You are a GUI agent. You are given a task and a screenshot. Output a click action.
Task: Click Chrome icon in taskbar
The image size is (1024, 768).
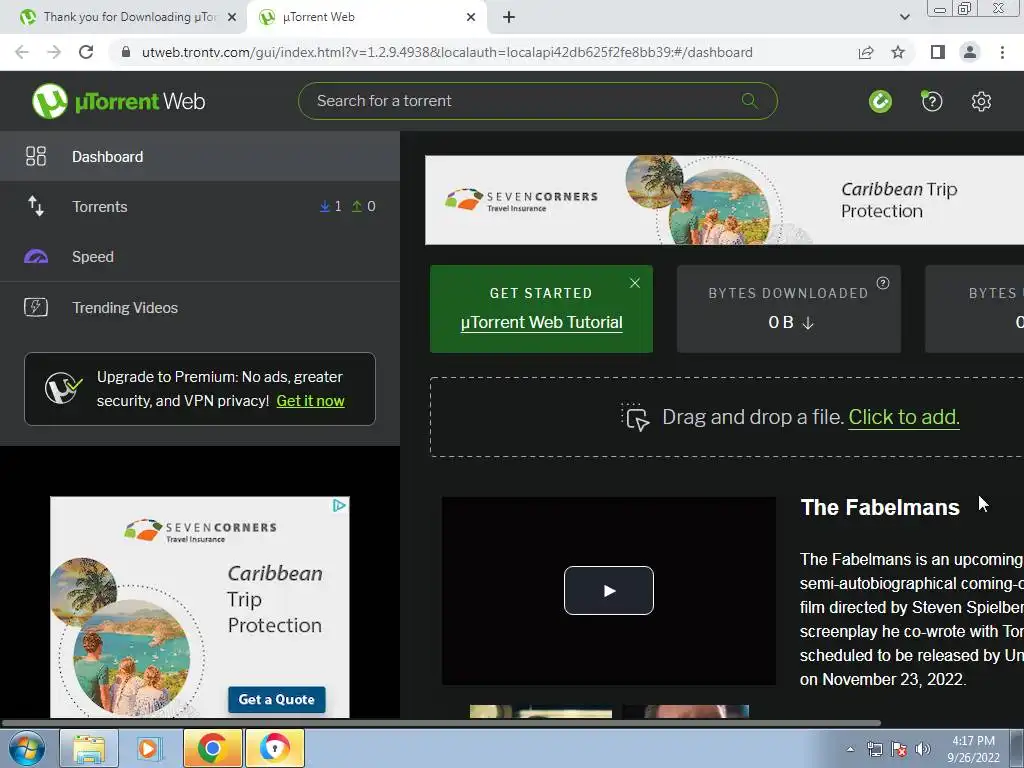coord(212,748)
